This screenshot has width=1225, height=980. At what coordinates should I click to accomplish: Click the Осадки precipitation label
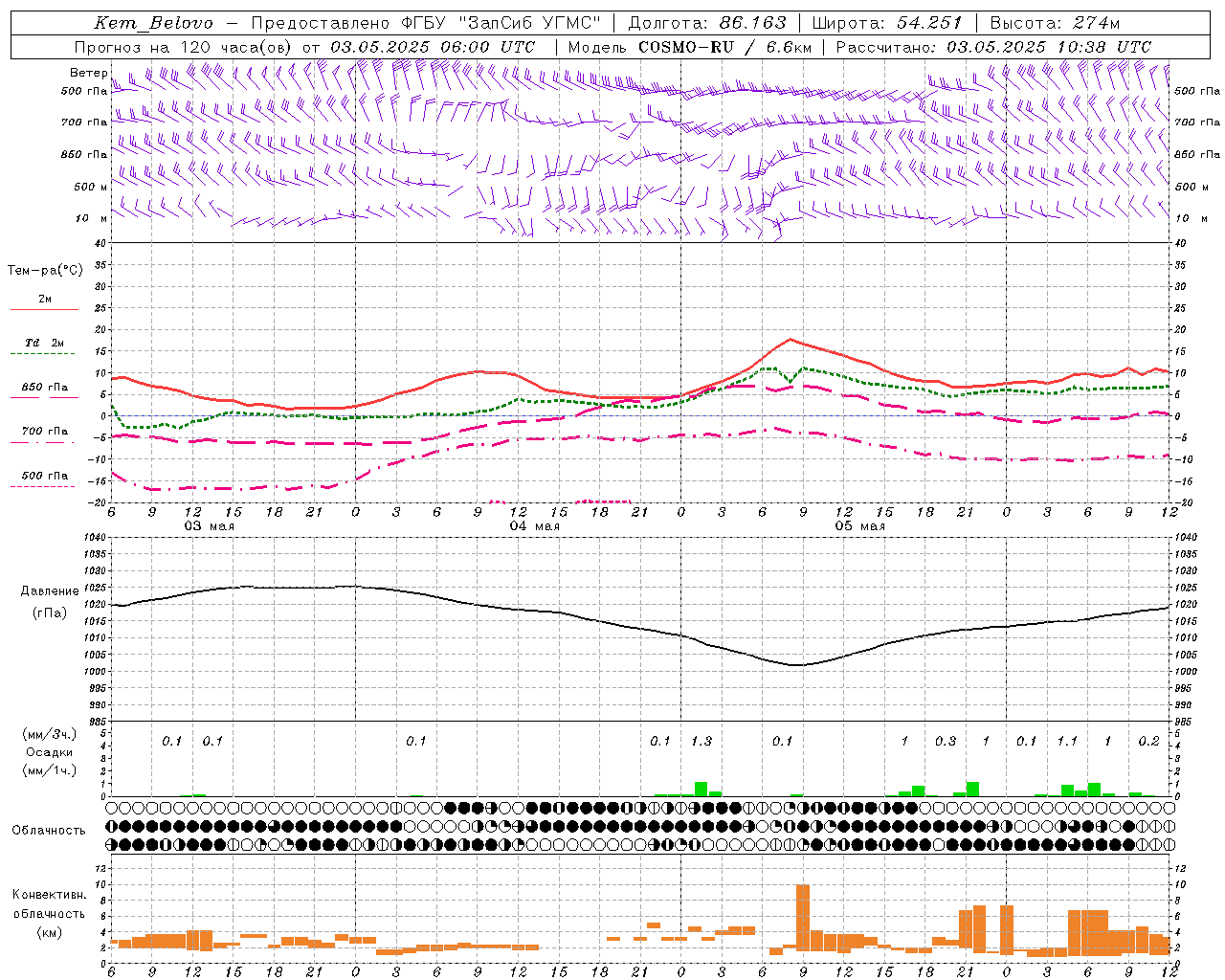50,752
